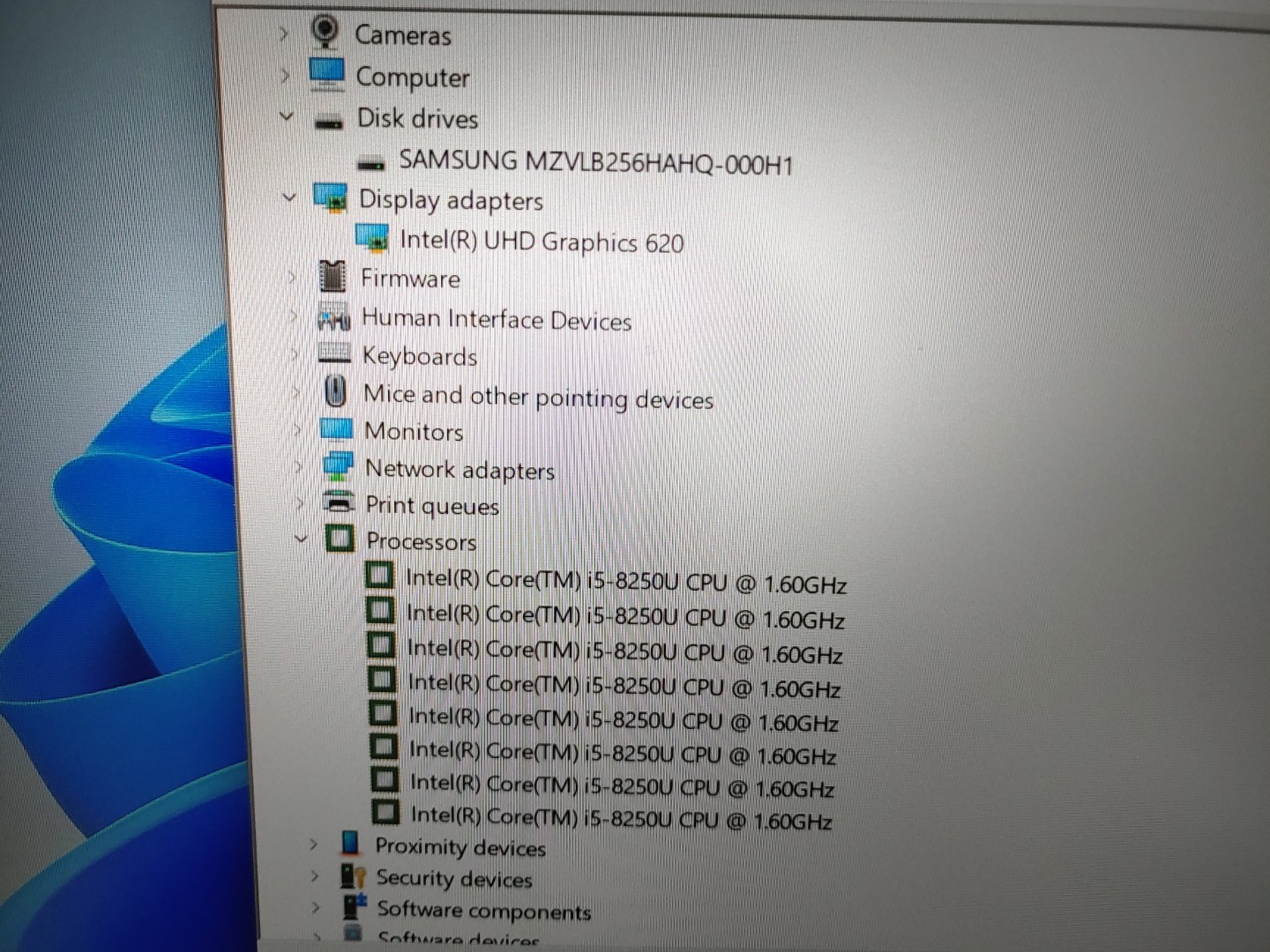Select the Monitors label

[414, 431]
